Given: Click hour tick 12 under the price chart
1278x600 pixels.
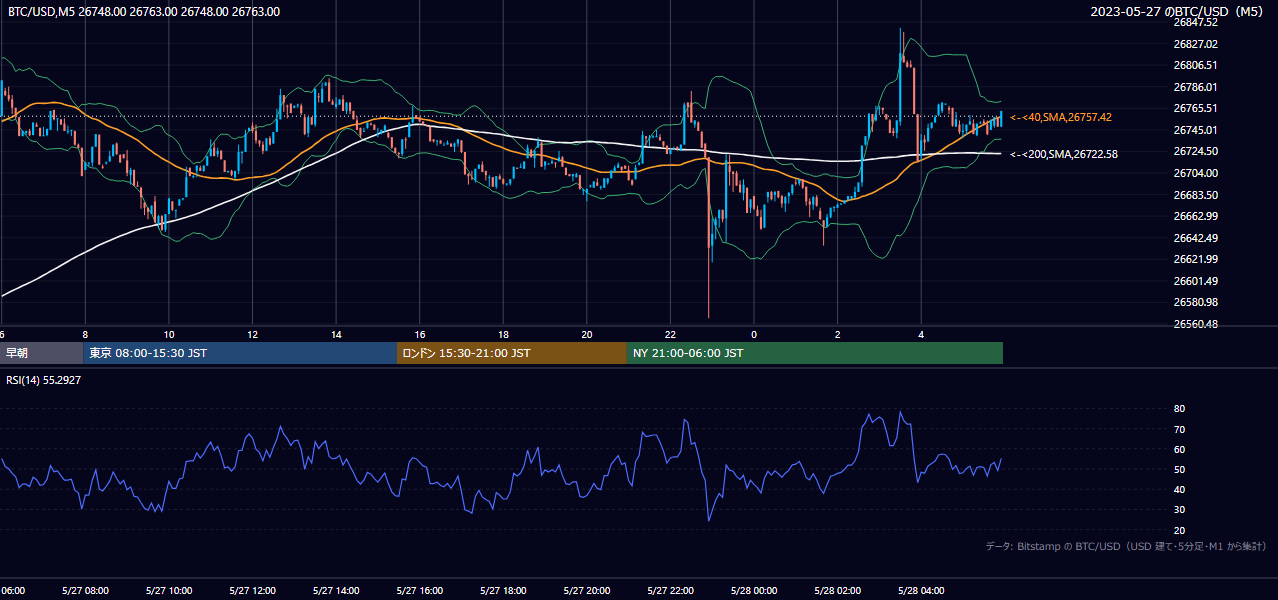Looking at the screenshot, I should click(252, 334).
